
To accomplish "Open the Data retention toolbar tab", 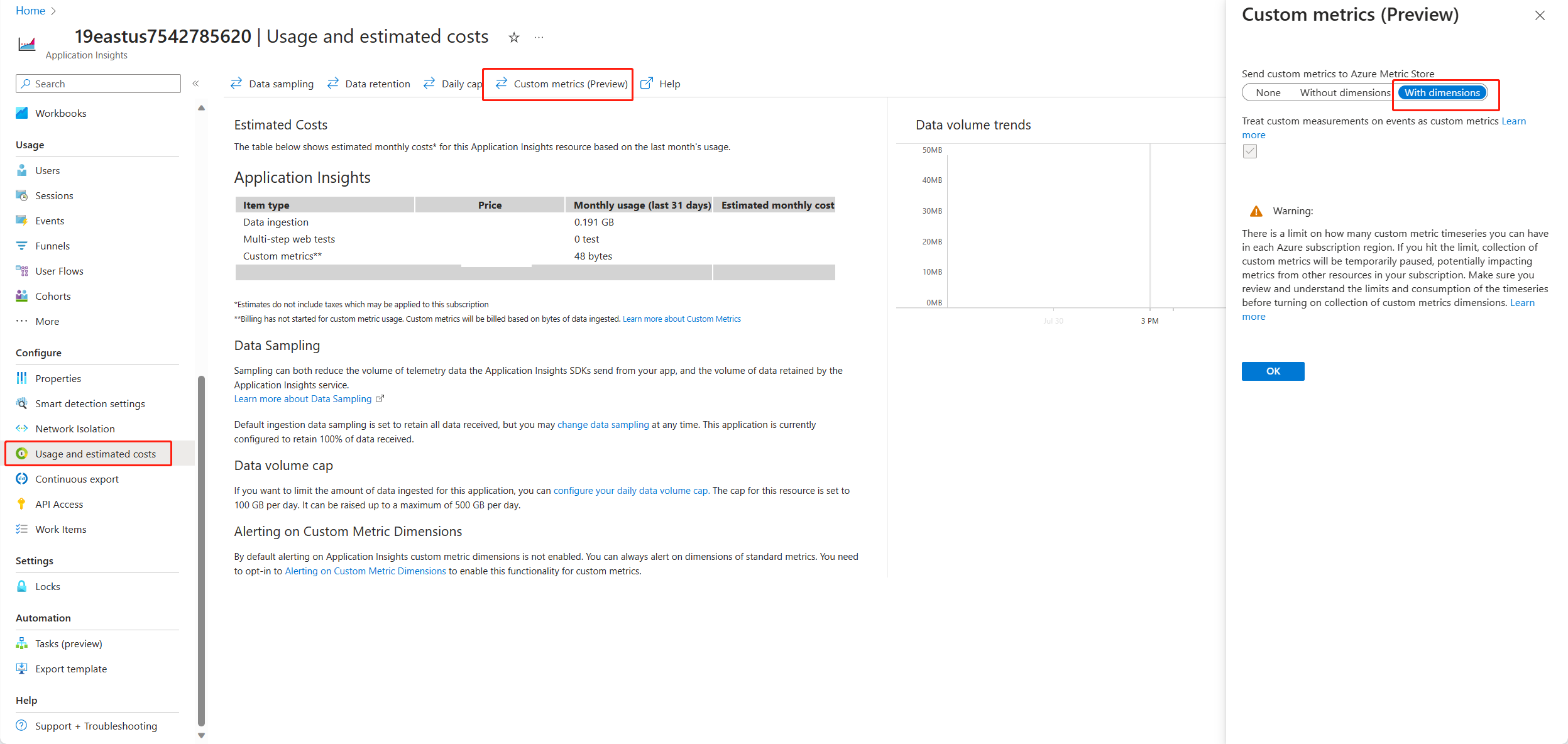I will (369, 84).
